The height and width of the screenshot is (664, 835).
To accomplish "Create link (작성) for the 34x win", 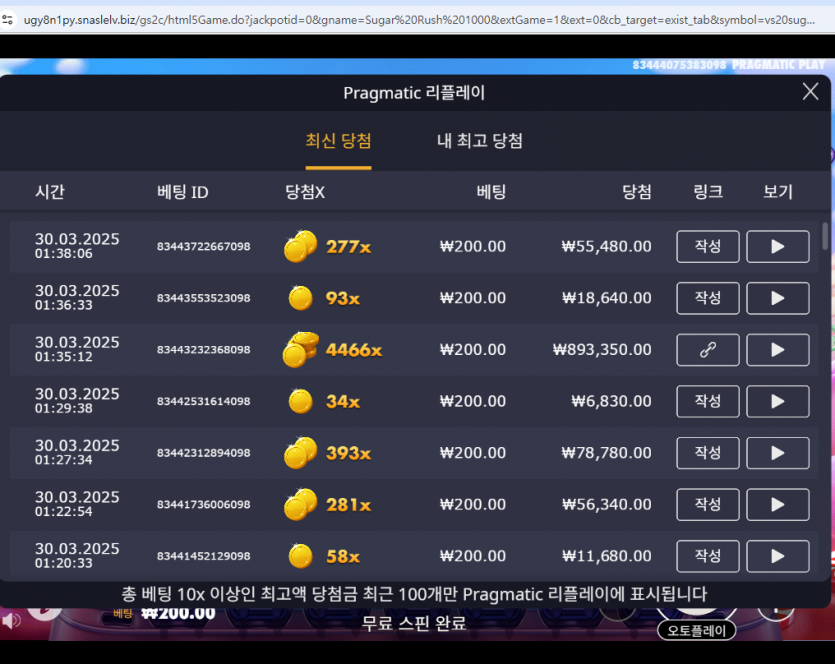I will click(x=708, y=401).
